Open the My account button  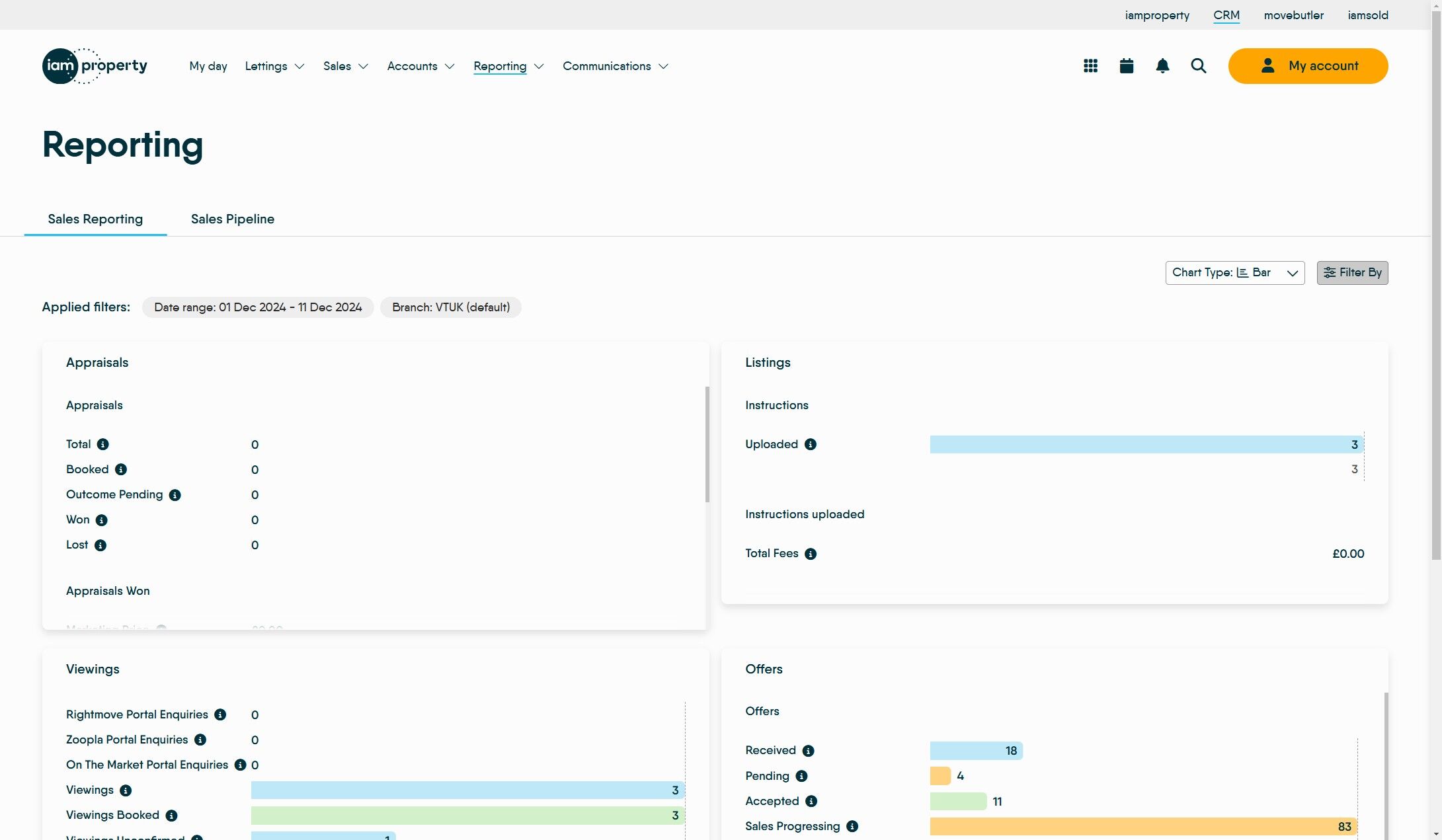(1308, 66)
